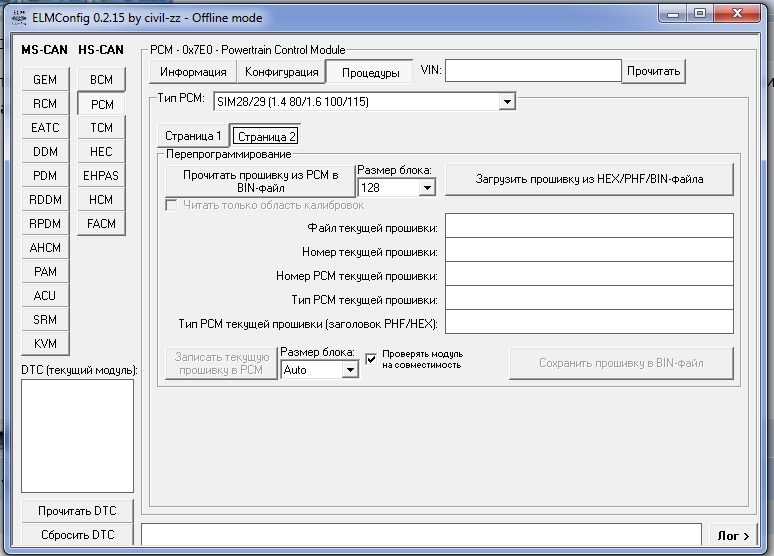Expand the Тип PCM dropdown
The width and height of the screenshot is (774, 556).
pos(507,102)
